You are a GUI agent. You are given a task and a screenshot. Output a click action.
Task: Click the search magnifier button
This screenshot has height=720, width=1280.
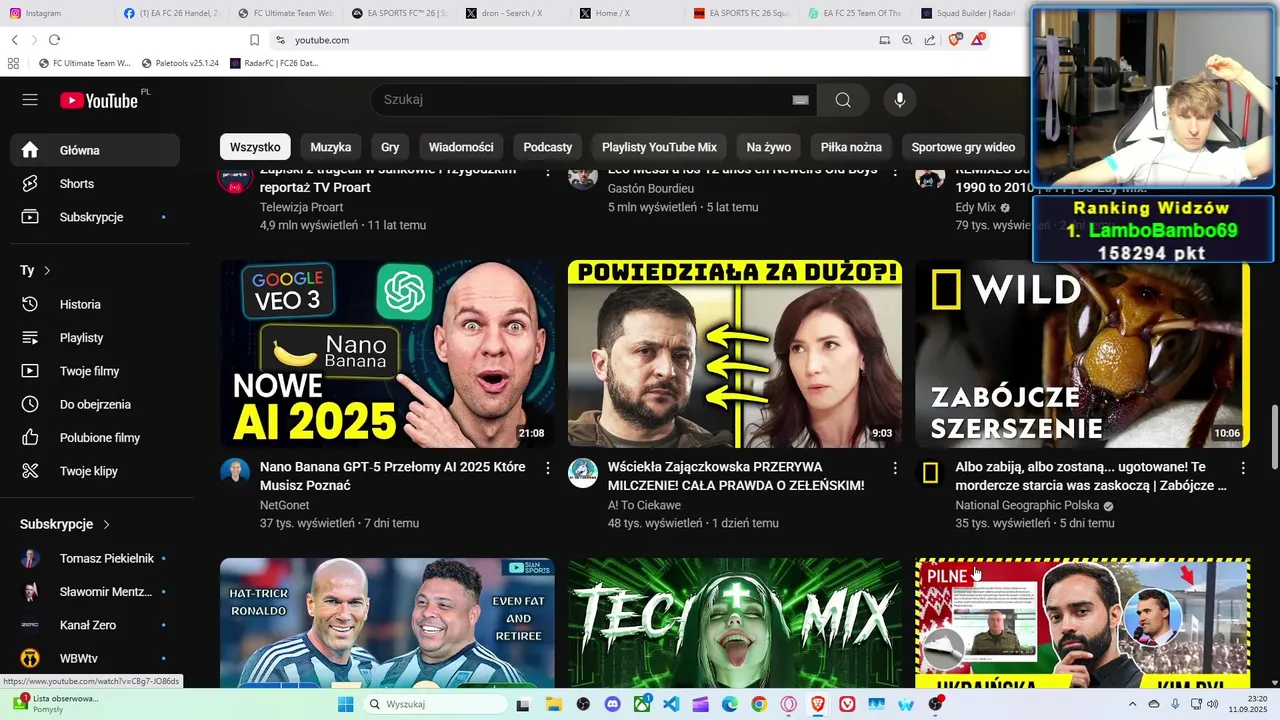843,100
